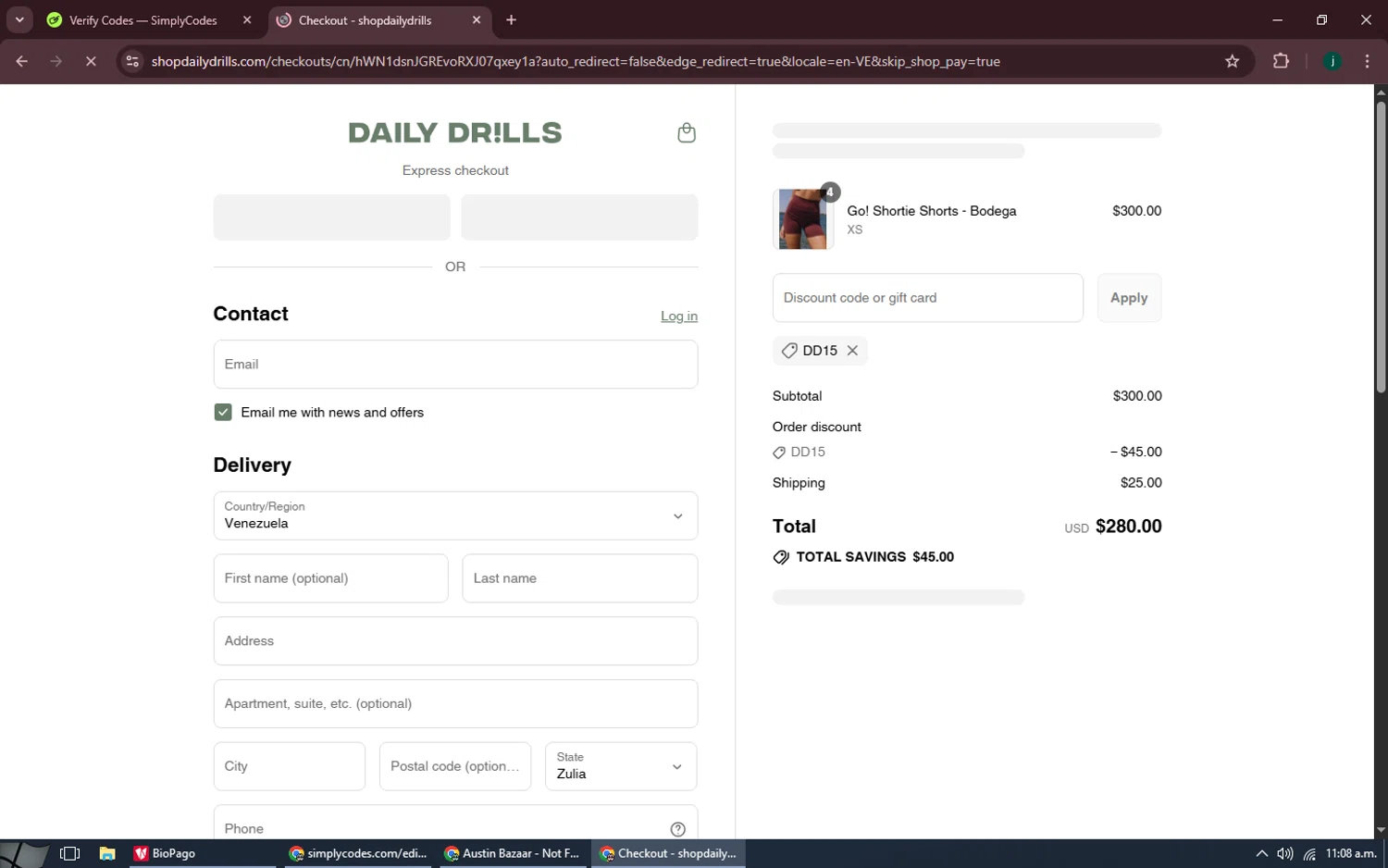Open Task View in the taskbar
Screen dimensions: 1388x868
(x=69, y=853)
